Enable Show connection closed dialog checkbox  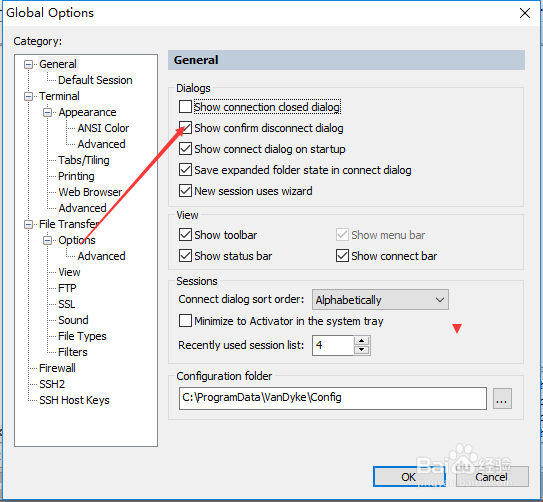[x=185, y=107]
